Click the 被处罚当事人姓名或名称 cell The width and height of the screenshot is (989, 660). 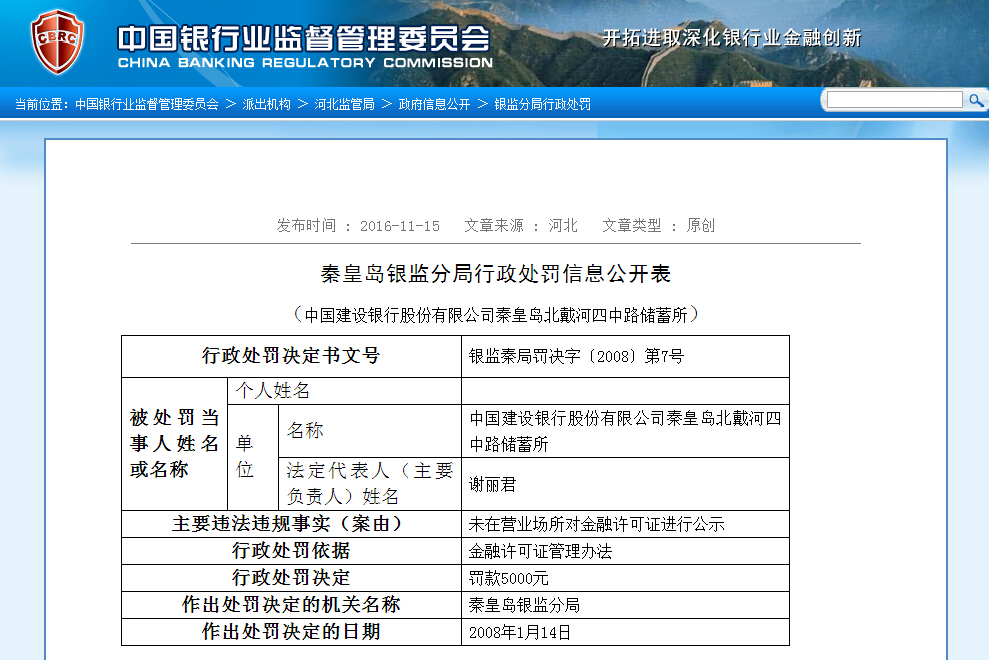coord(174,444)
